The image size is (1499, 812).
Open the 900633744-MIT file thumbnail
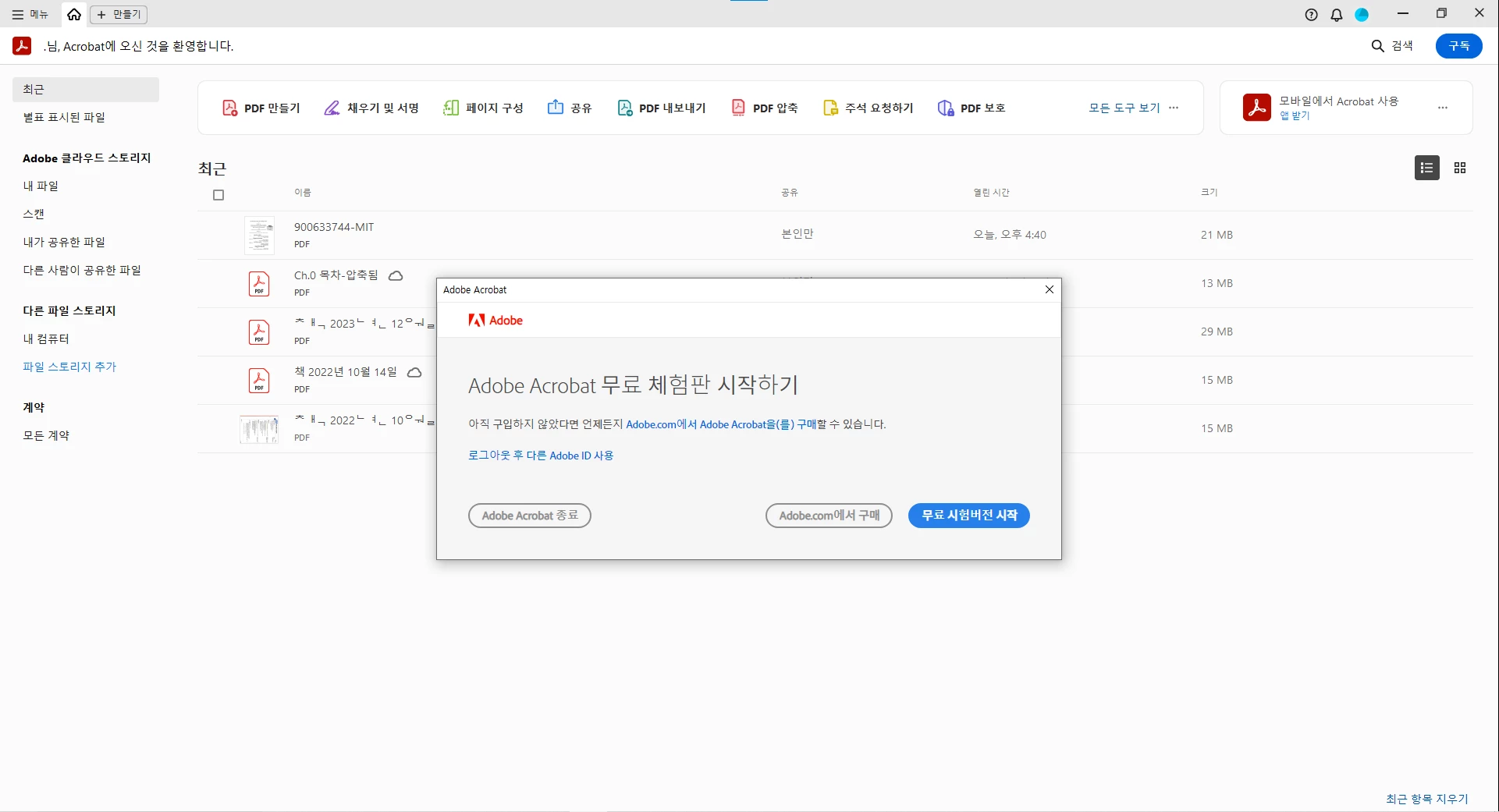(259, 235)
